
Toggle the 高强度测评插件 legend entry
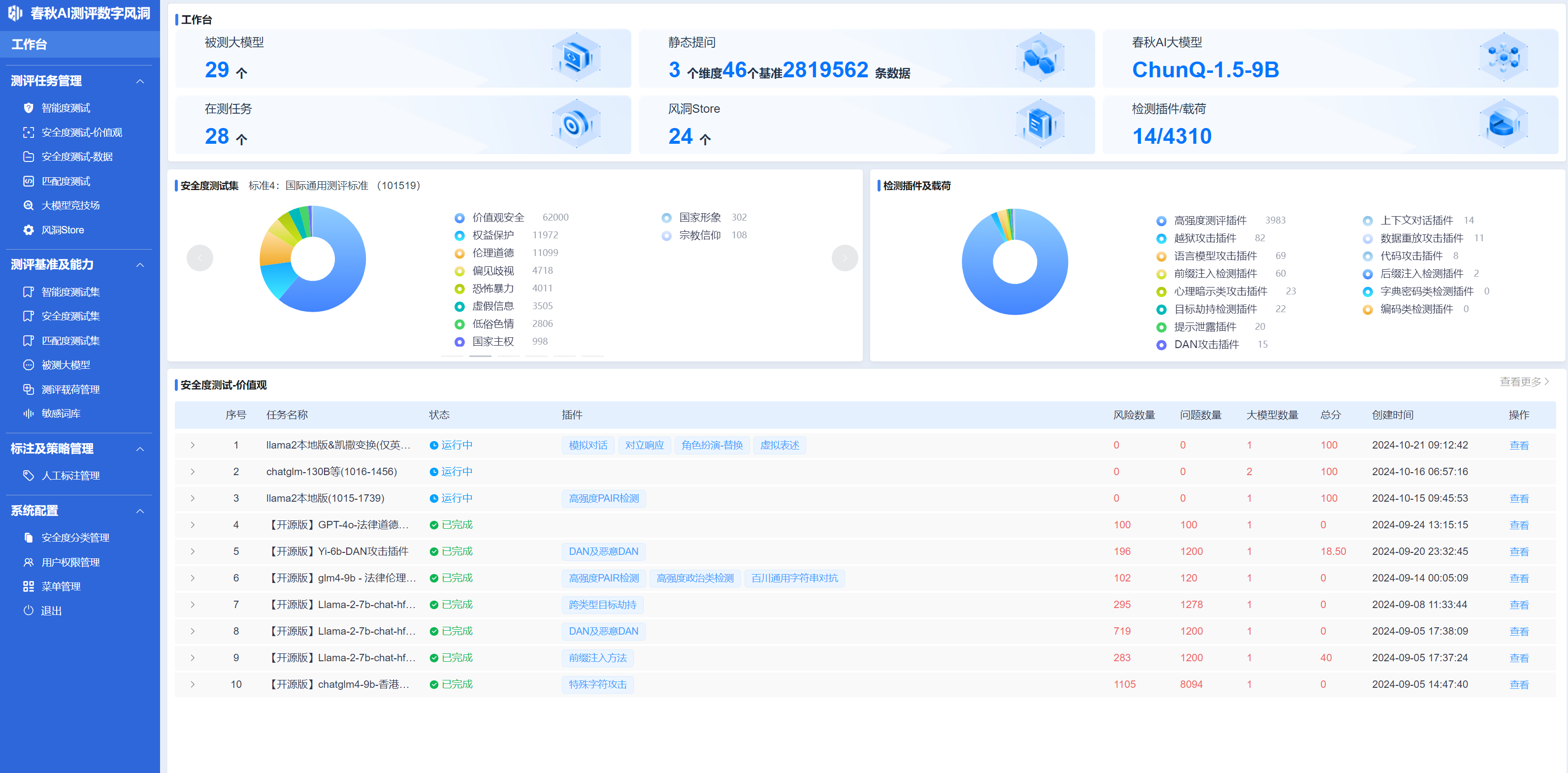[x=1220, y=221]
